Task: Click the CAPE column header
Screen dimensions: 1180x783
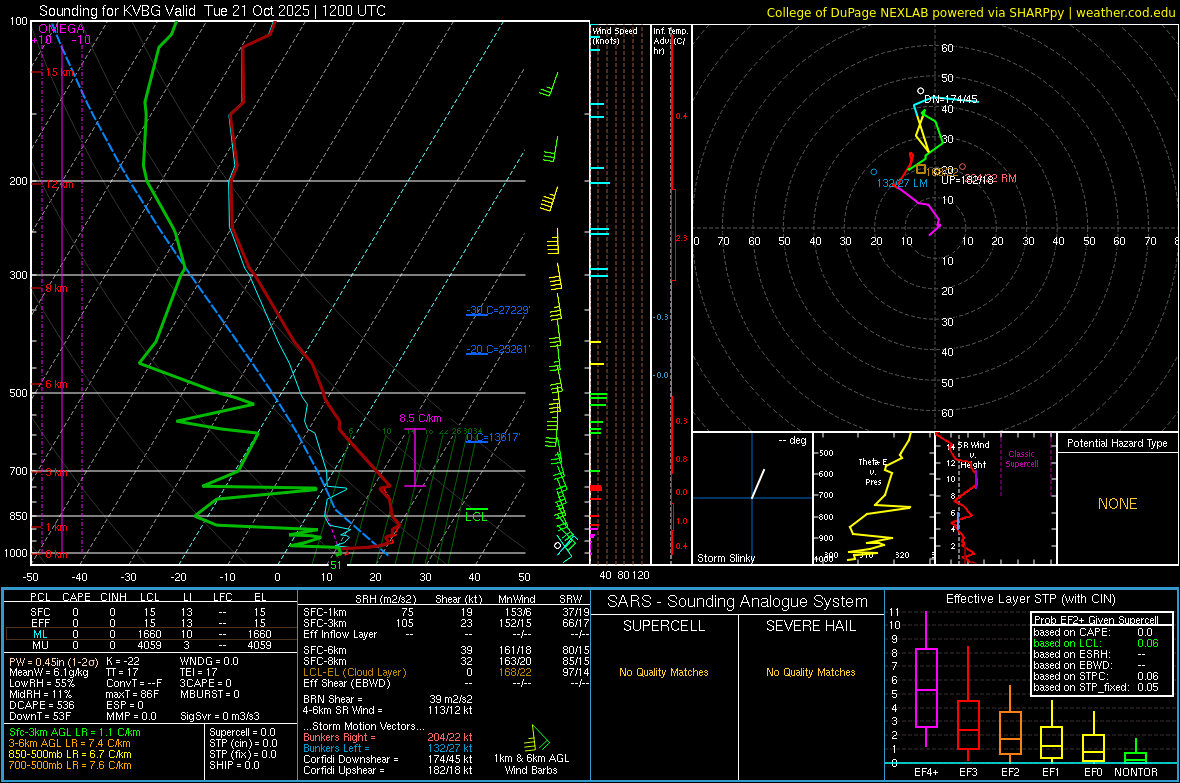Action: 76,597
